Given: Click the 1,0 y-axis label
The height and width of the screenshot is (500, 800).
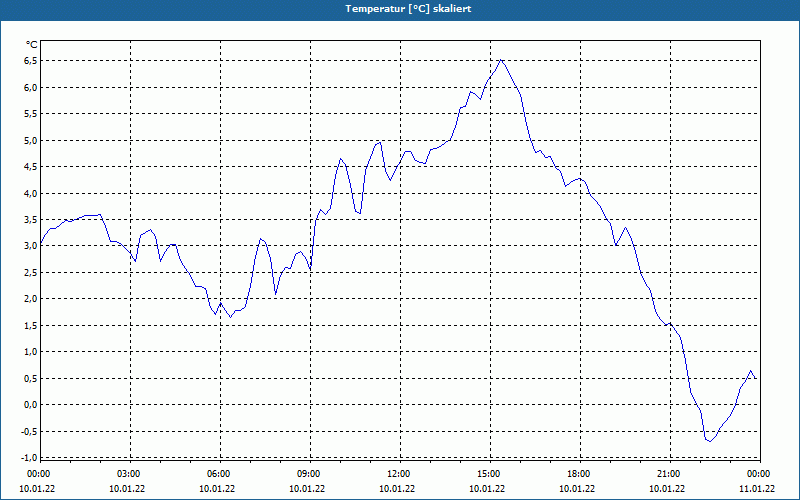Looking at the screenshot, I should point(31,352).
